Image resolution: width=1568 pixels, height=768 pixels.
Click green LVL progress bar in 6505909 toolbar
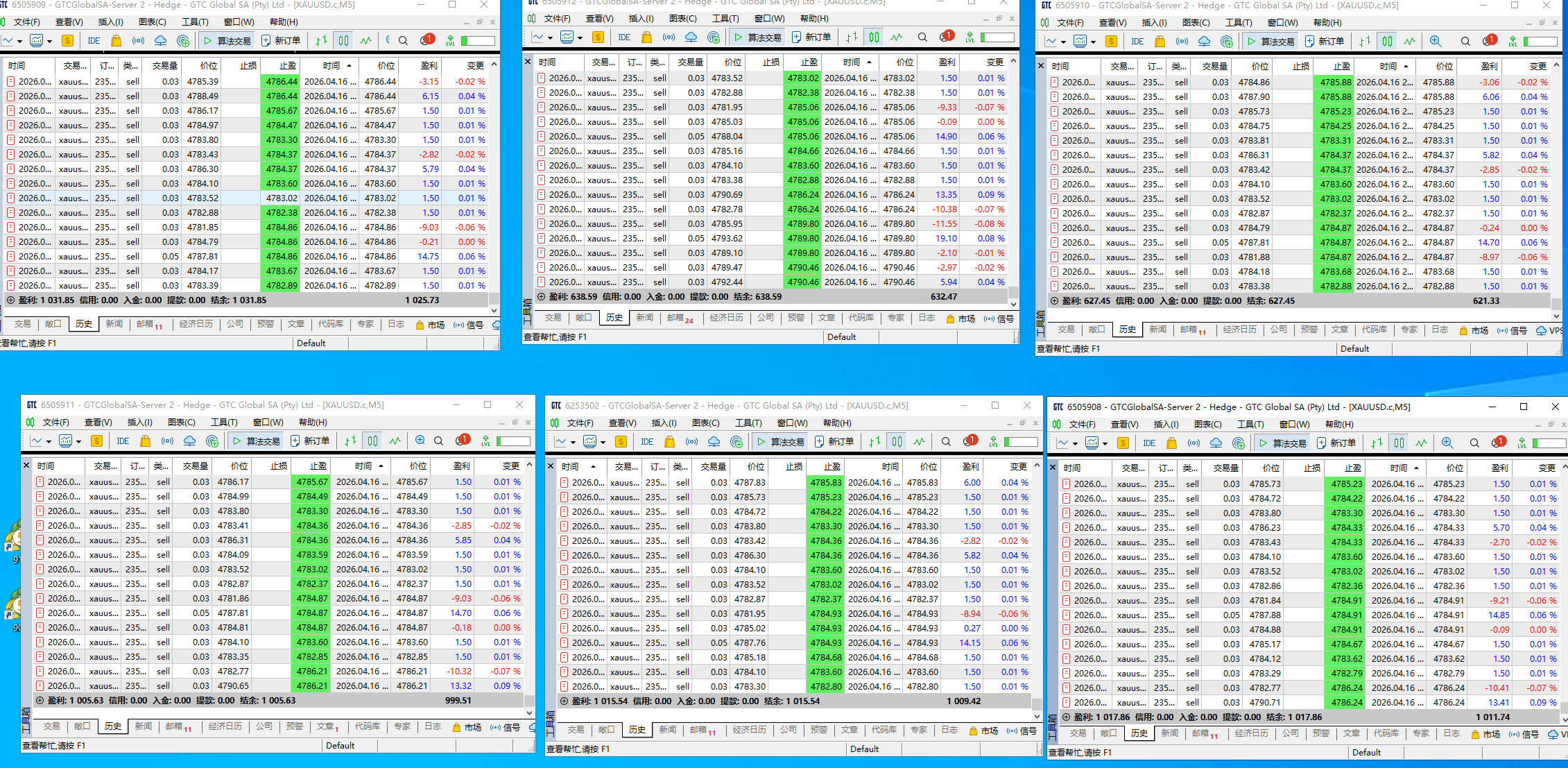click(478, 41)
